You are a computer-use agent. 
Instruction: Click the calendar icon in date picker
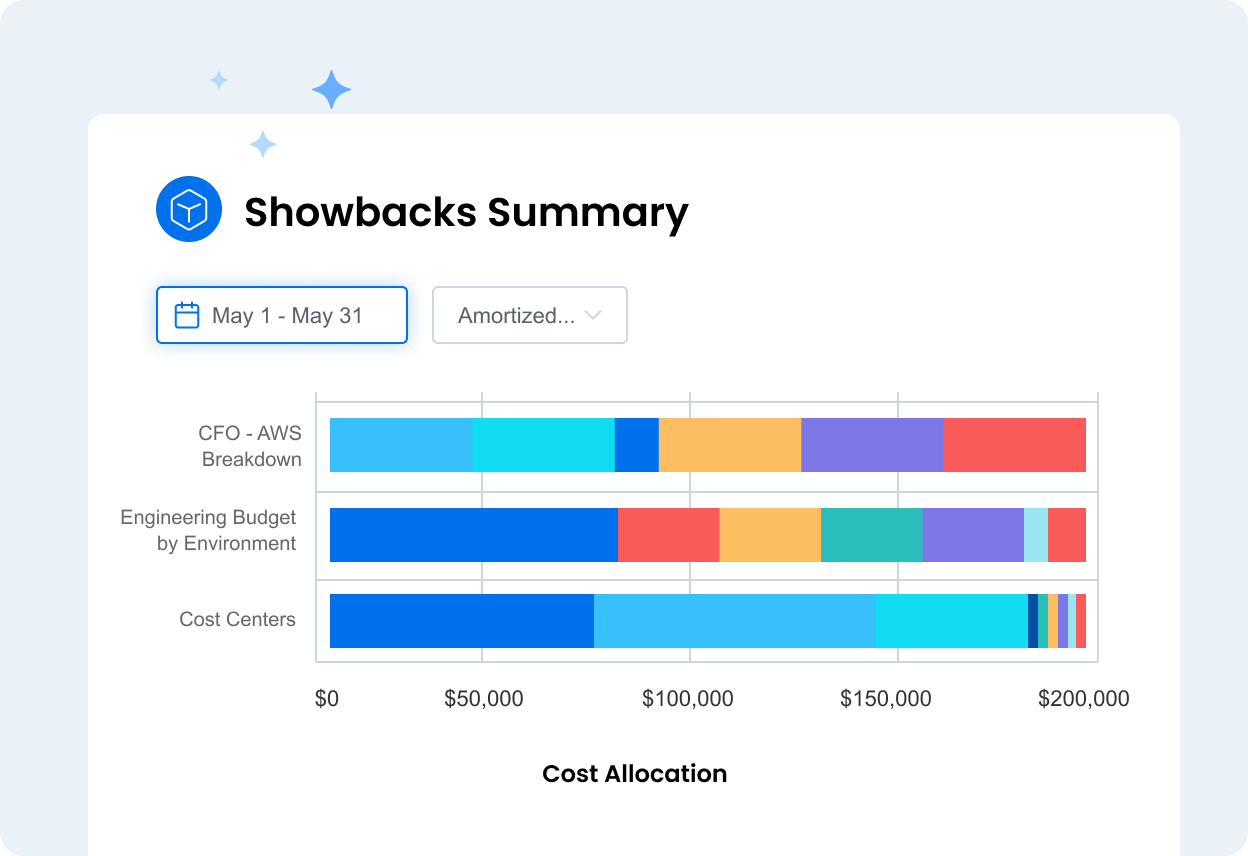coord(187,316)
